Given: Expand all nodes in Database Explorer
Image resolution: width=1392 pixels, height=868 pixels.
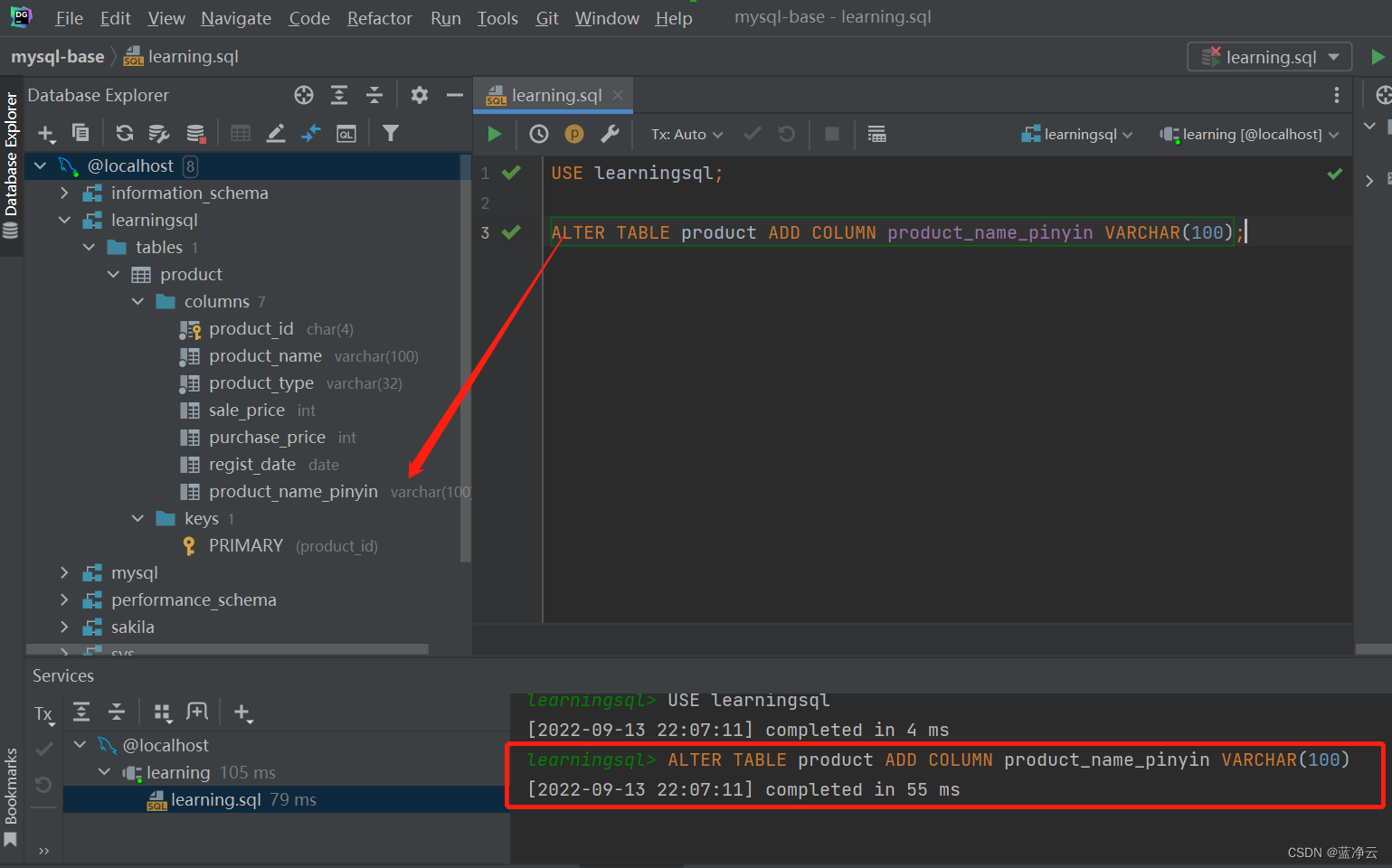Looking at the screenshot, I should point(339,95).
